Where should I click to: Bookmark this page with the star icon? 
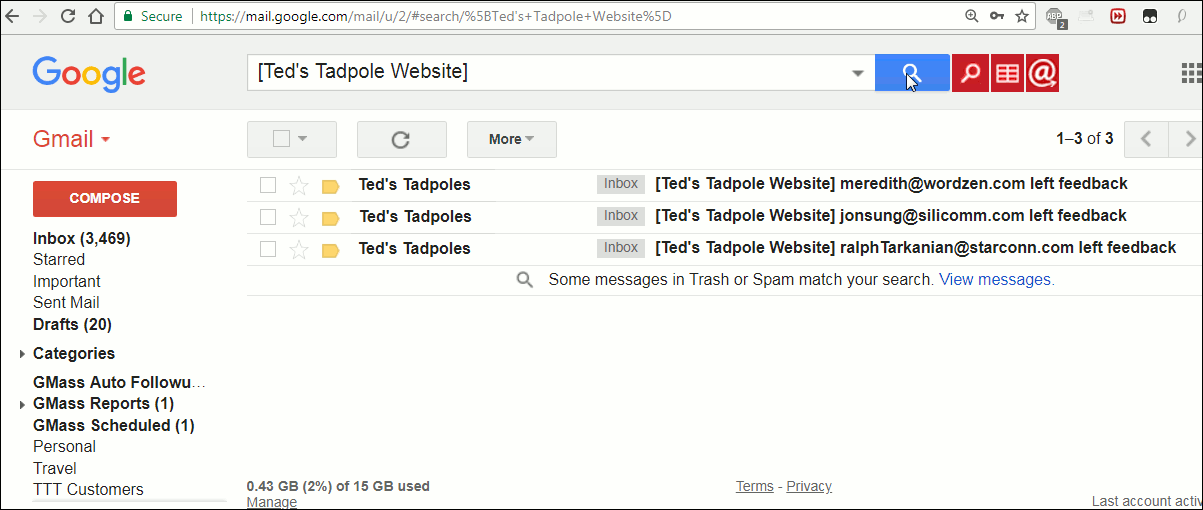pyautogui.click(x=1022, y=16)
